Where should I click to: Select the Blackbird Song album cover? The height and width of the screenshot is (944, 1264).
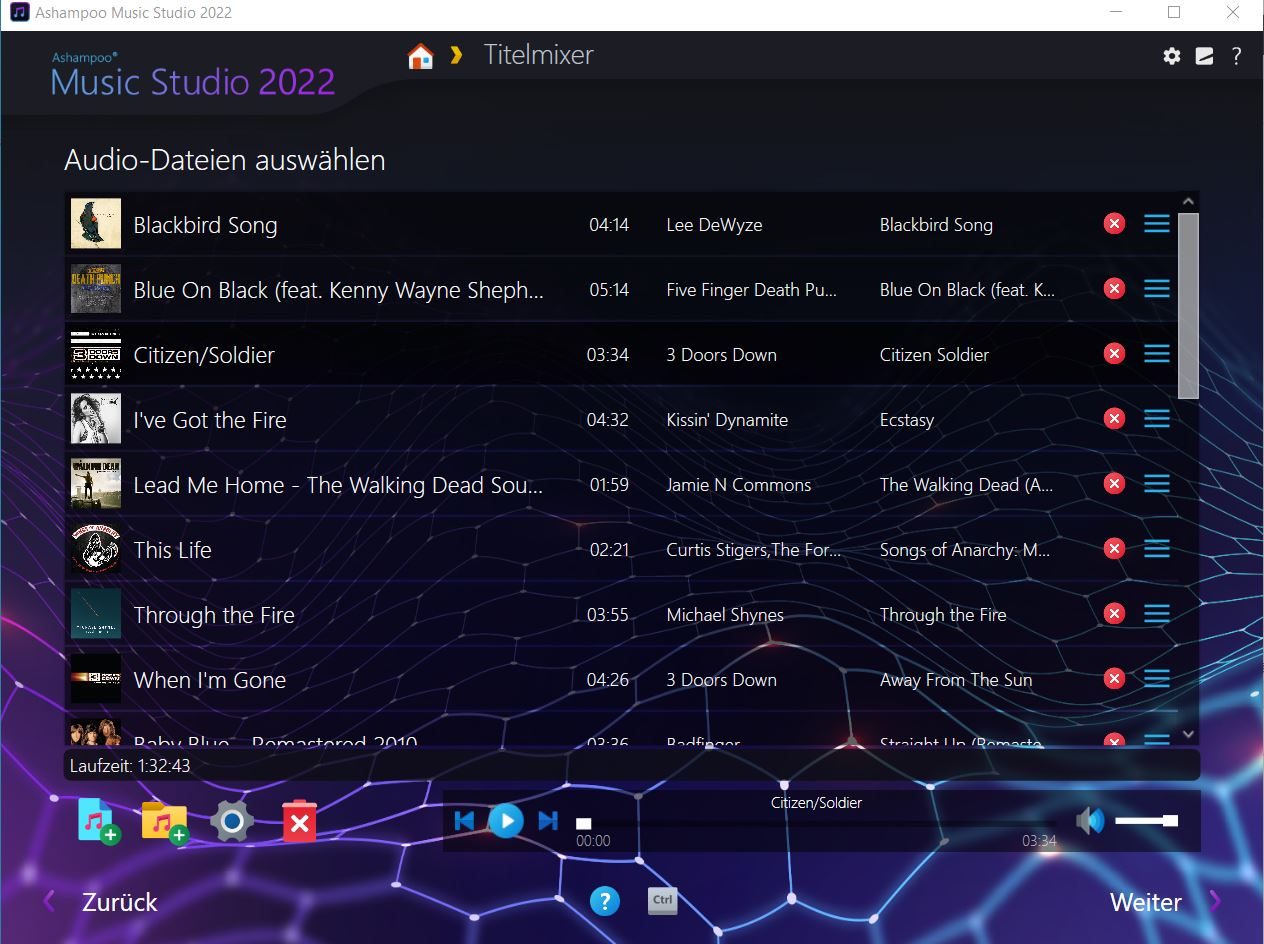point(96,223)
